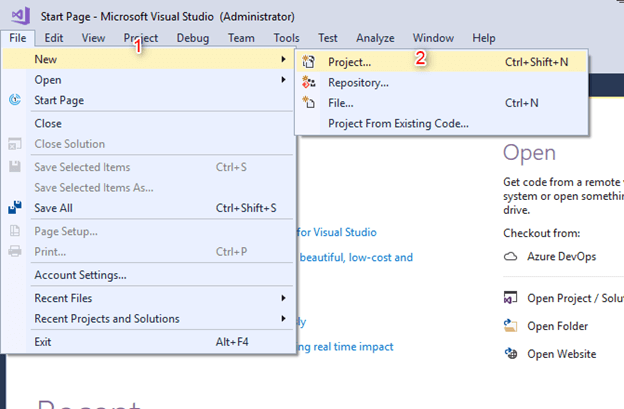
Task: Click the Open Website globe icon
Action: pyautogui.click(x=510, y=353)
